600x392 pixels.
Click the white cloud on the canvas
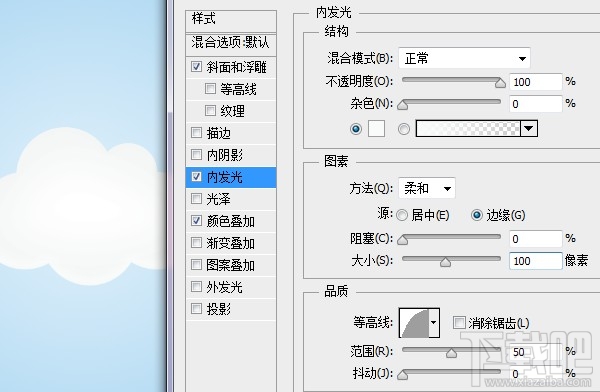pyautogui.click(x=82, y=207)
